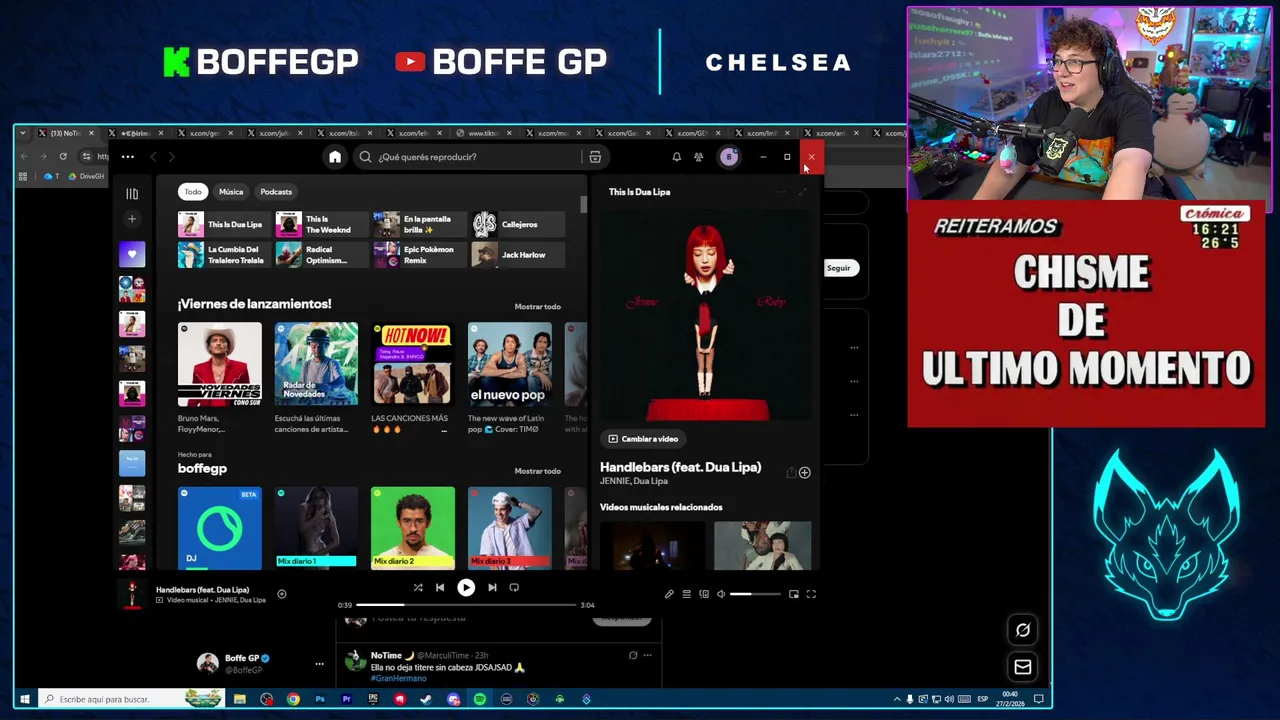Open Handlebars title in Now Playing panel
Screen dimensions: 1280x720
[680, 467]
